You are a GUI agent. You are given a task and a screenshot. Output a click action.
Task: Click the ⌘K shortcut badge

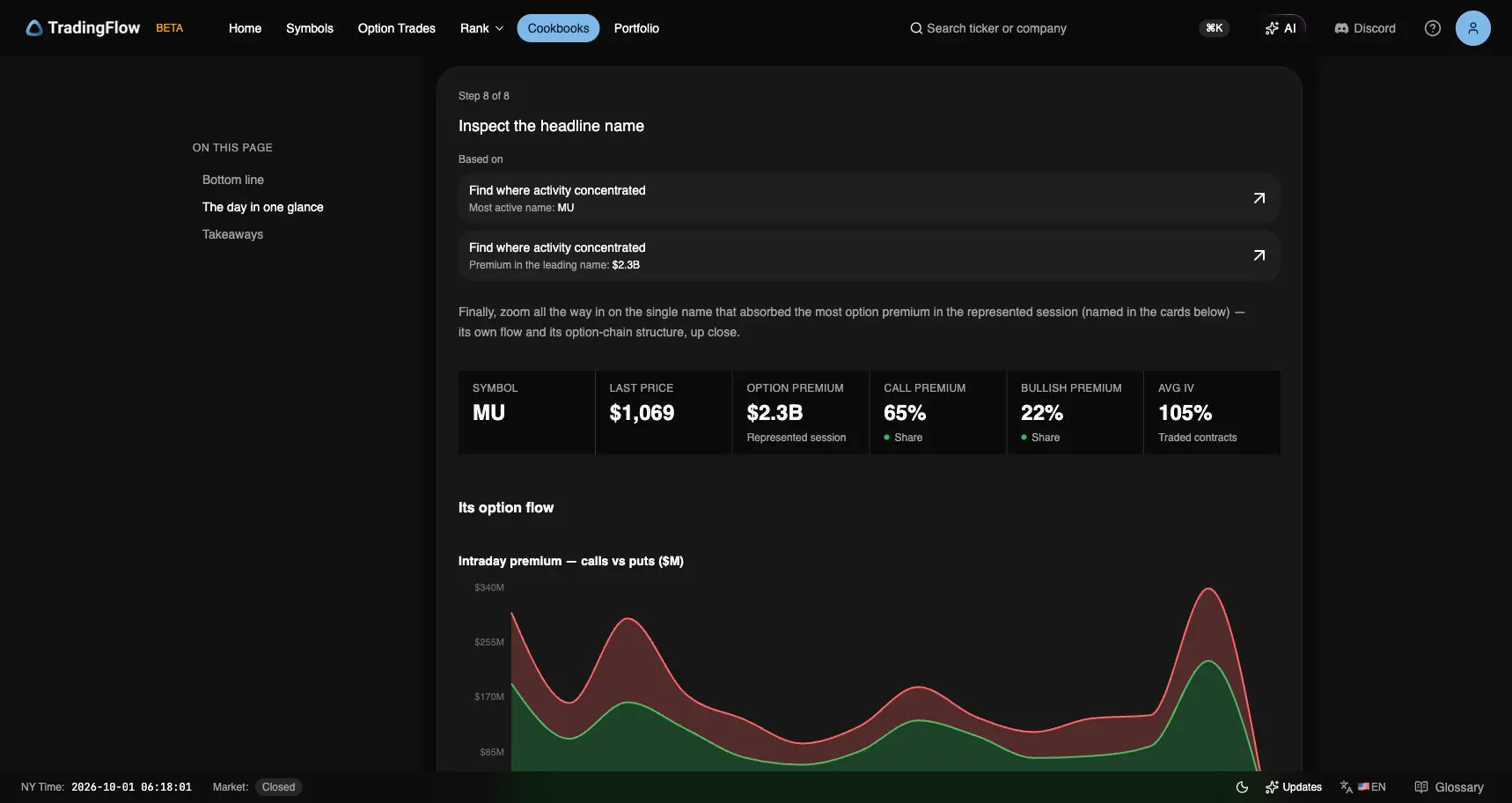1215,28
